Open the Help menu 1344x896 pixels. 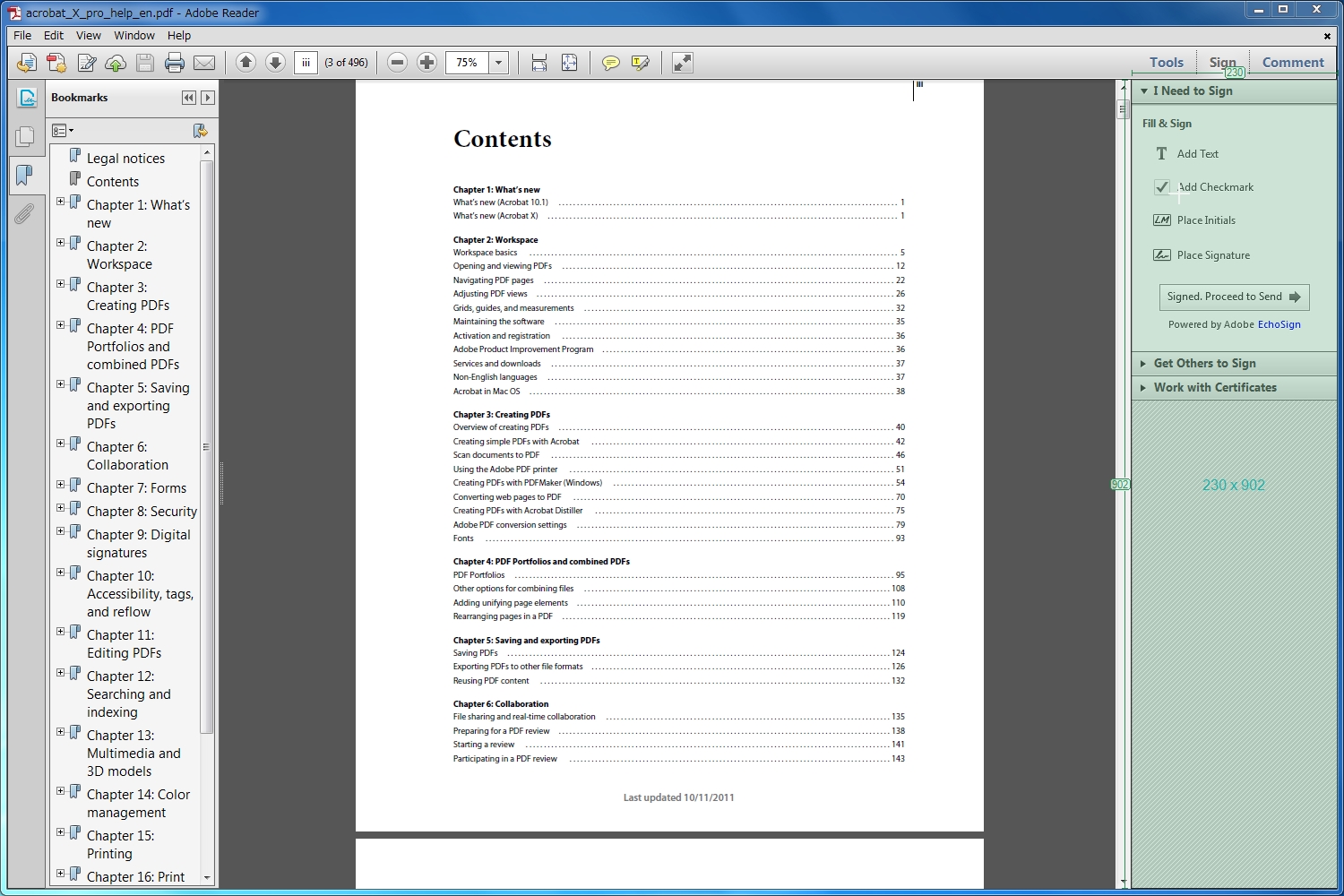[179, 36]
